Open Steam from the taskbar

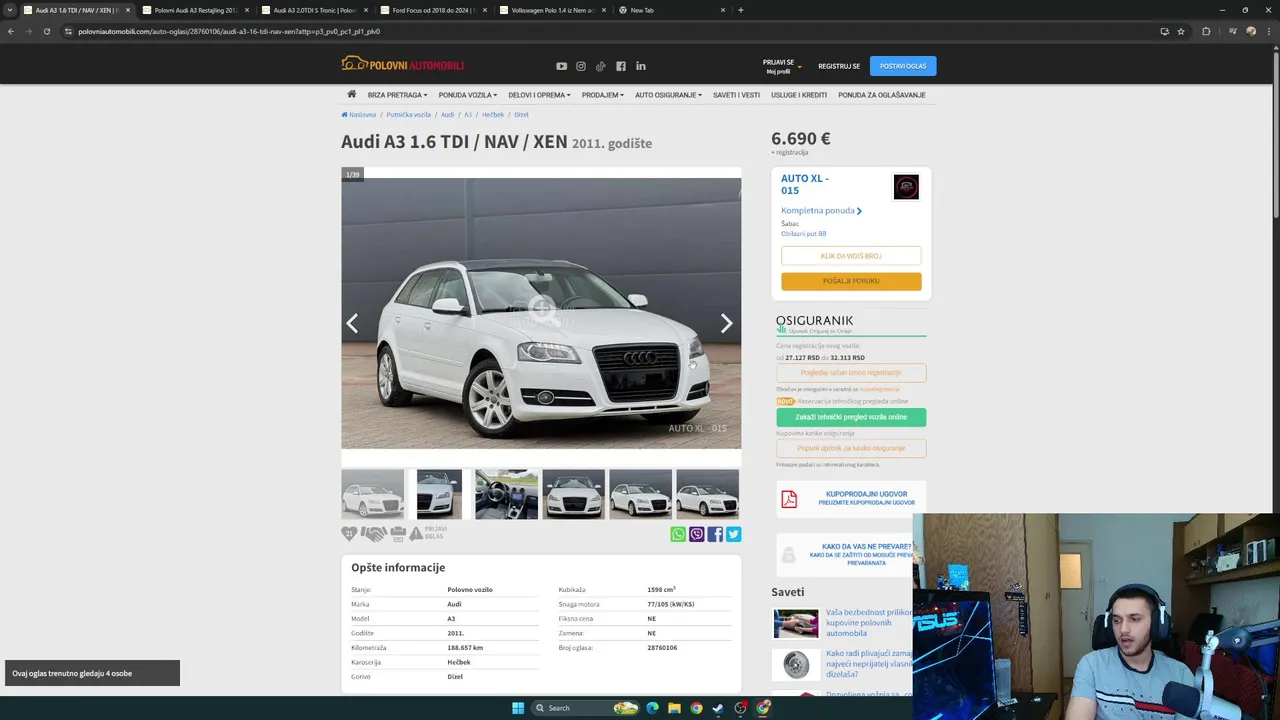click(x=718, y=708)
